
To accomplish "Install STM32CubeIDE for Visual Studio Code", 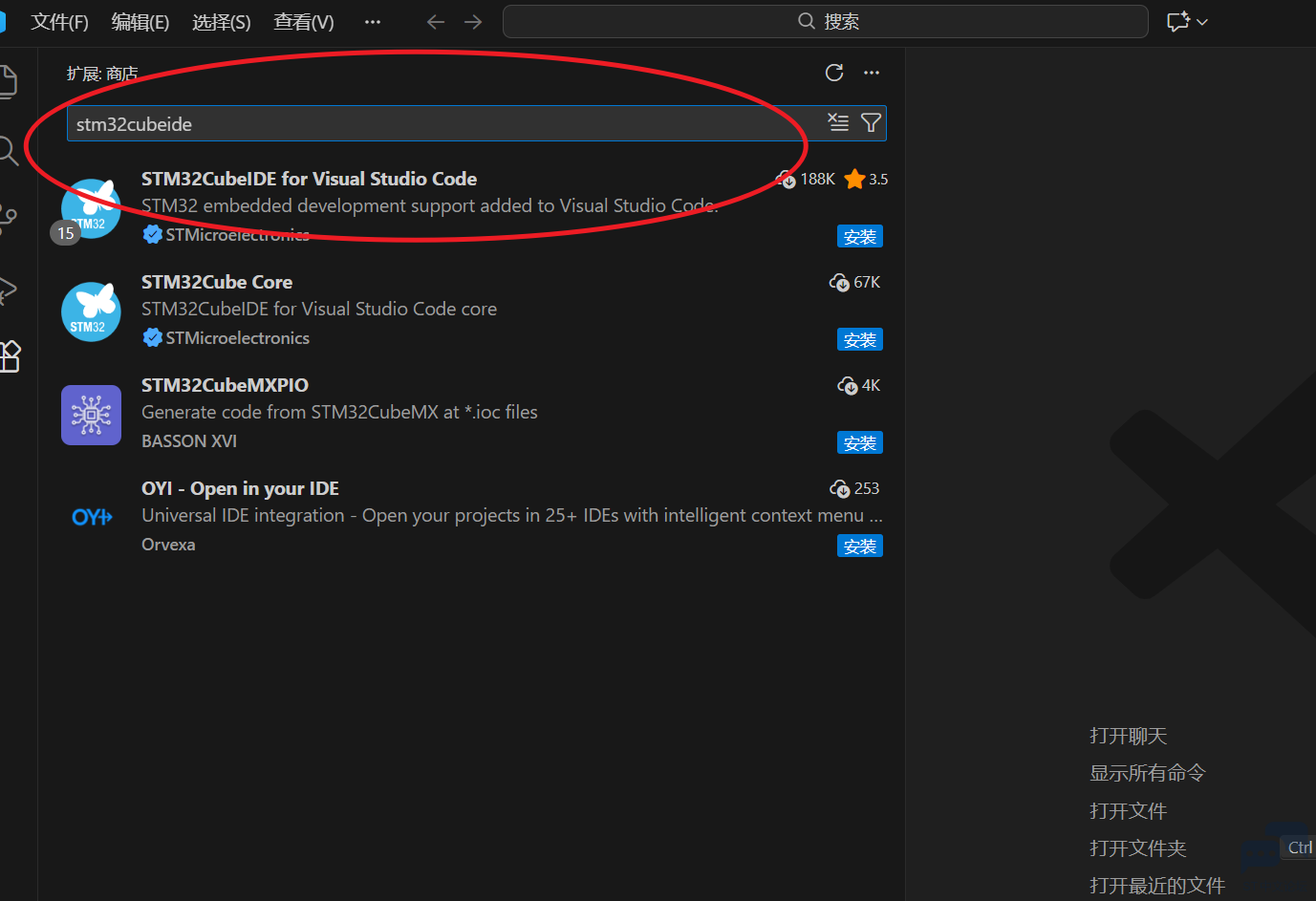I will tap(860, 237).
